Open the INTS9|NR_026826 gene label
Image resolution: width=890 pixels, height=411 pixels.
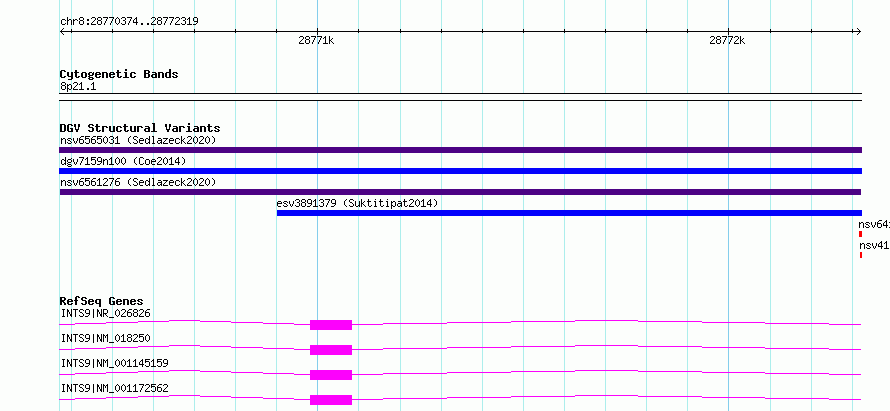click(106, 313)
